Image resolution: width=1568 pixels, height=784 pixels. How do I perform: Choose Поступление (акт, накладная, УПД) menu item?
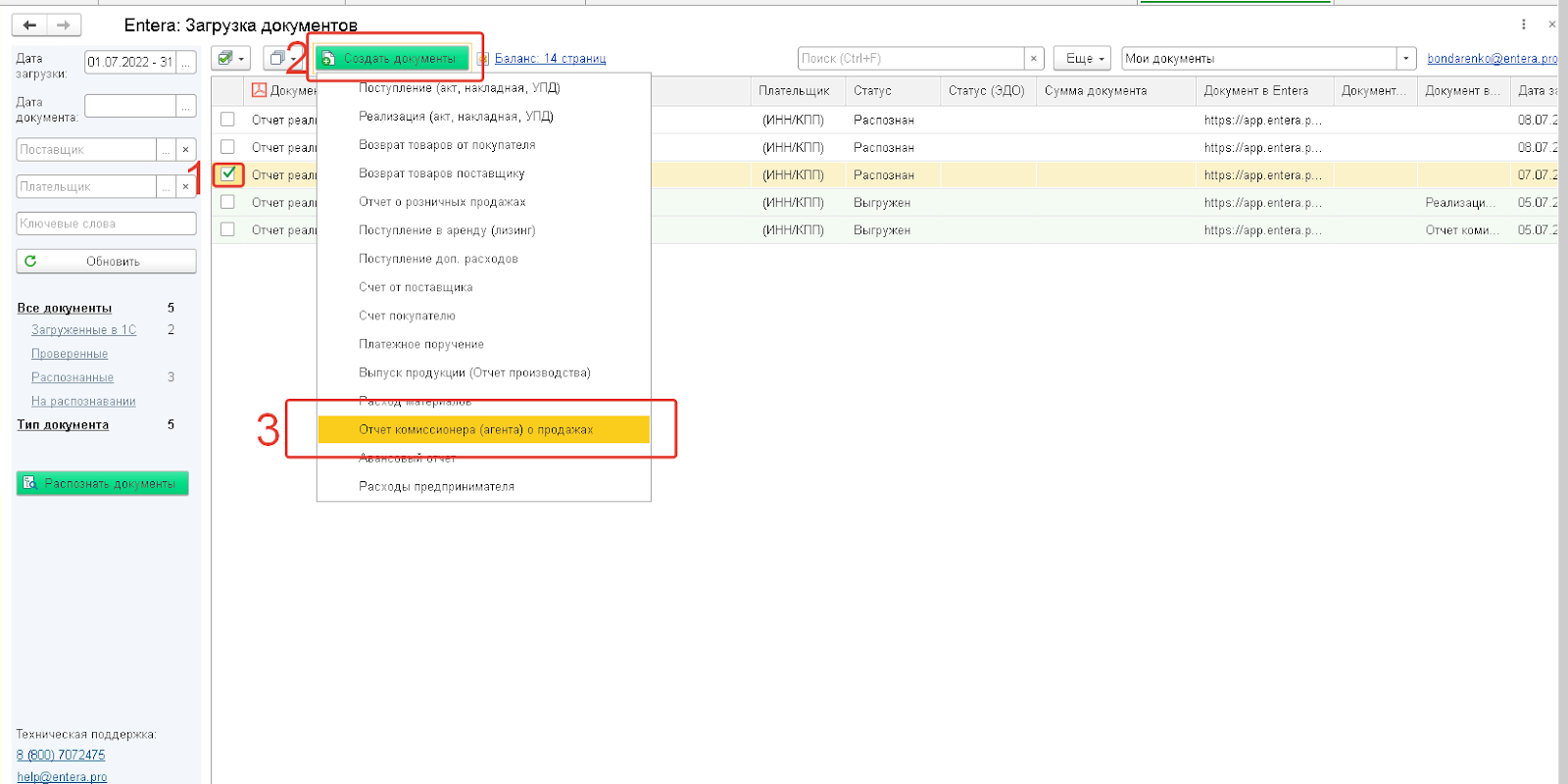pos(484,88)
